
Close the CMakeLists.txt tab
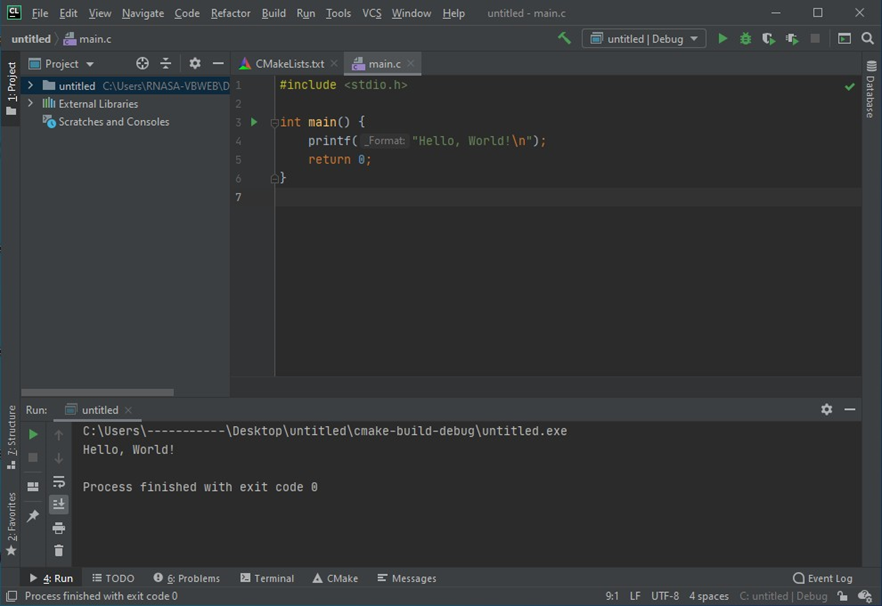(x=334, y=64)
